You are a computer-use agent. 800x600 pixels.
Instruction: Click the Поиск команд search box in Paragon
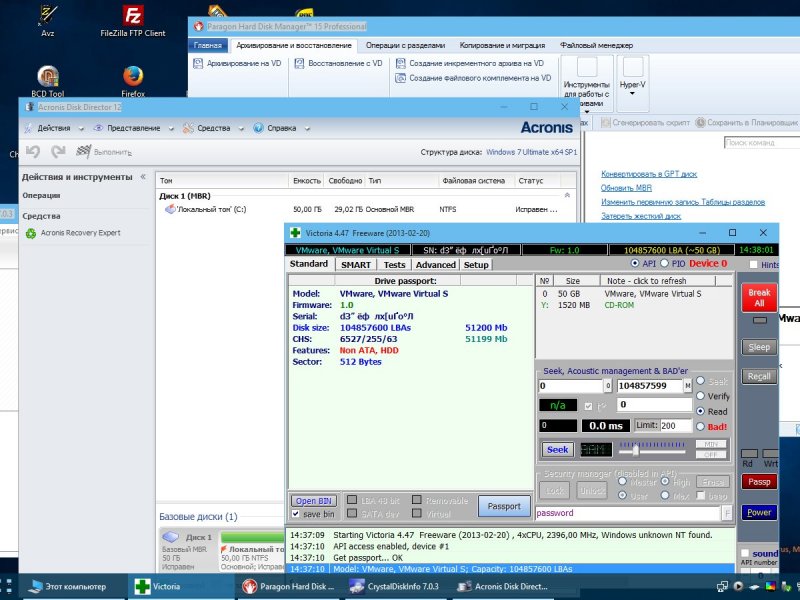point(761,143)
